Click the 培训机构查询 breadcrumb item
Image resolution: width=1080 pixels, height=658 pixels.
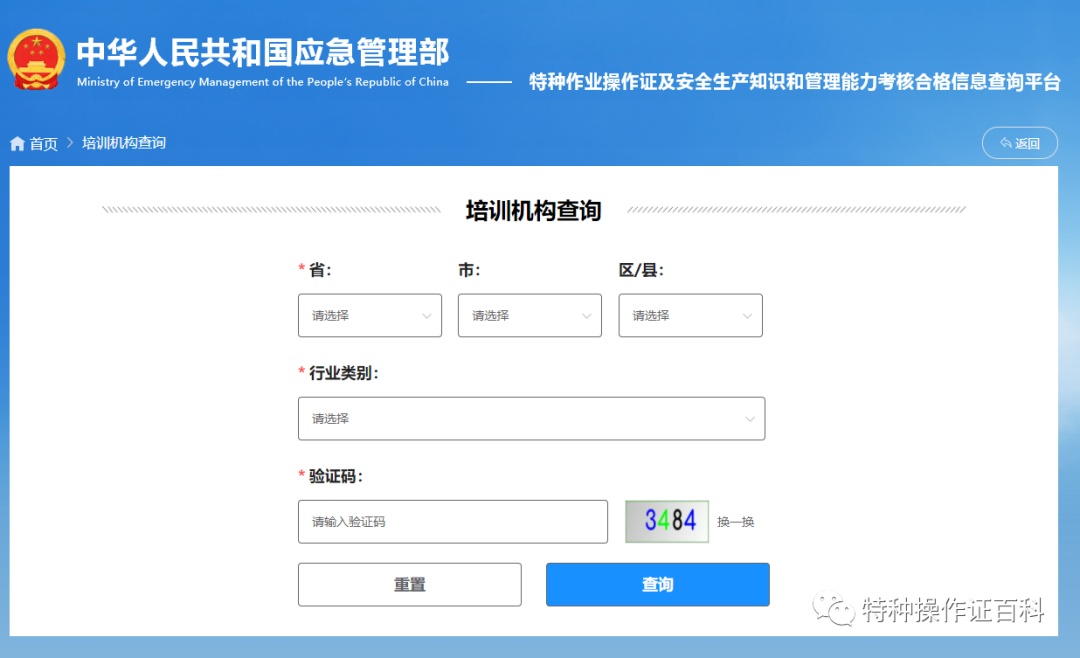point(124,143)
